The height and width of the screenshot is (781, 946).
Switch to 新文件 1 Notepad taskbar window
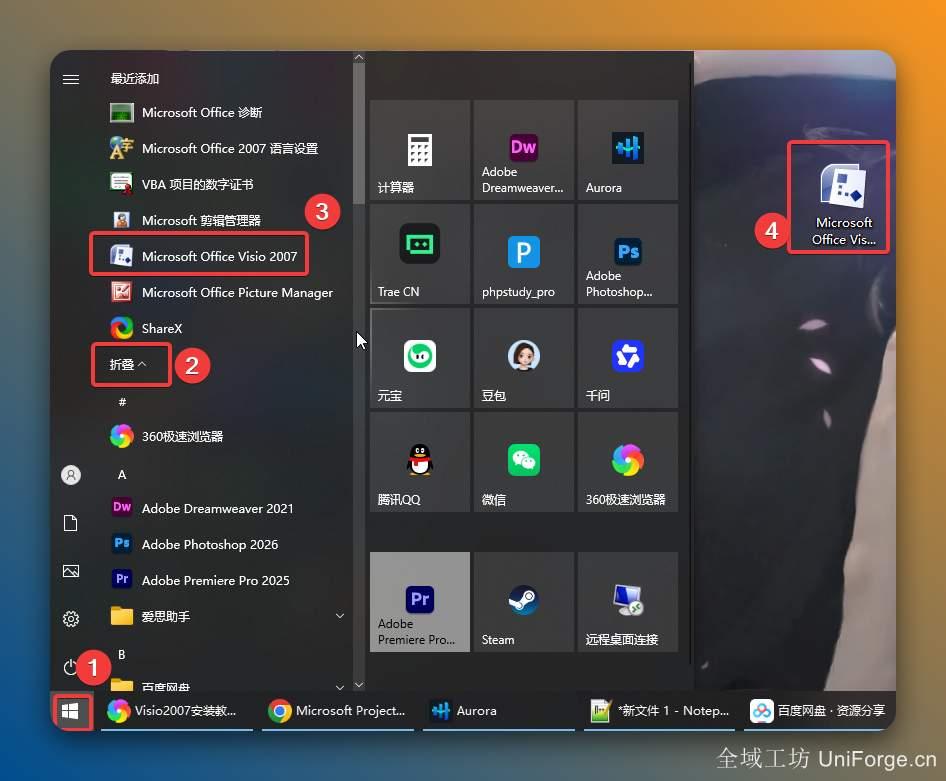tap(659, 711)
